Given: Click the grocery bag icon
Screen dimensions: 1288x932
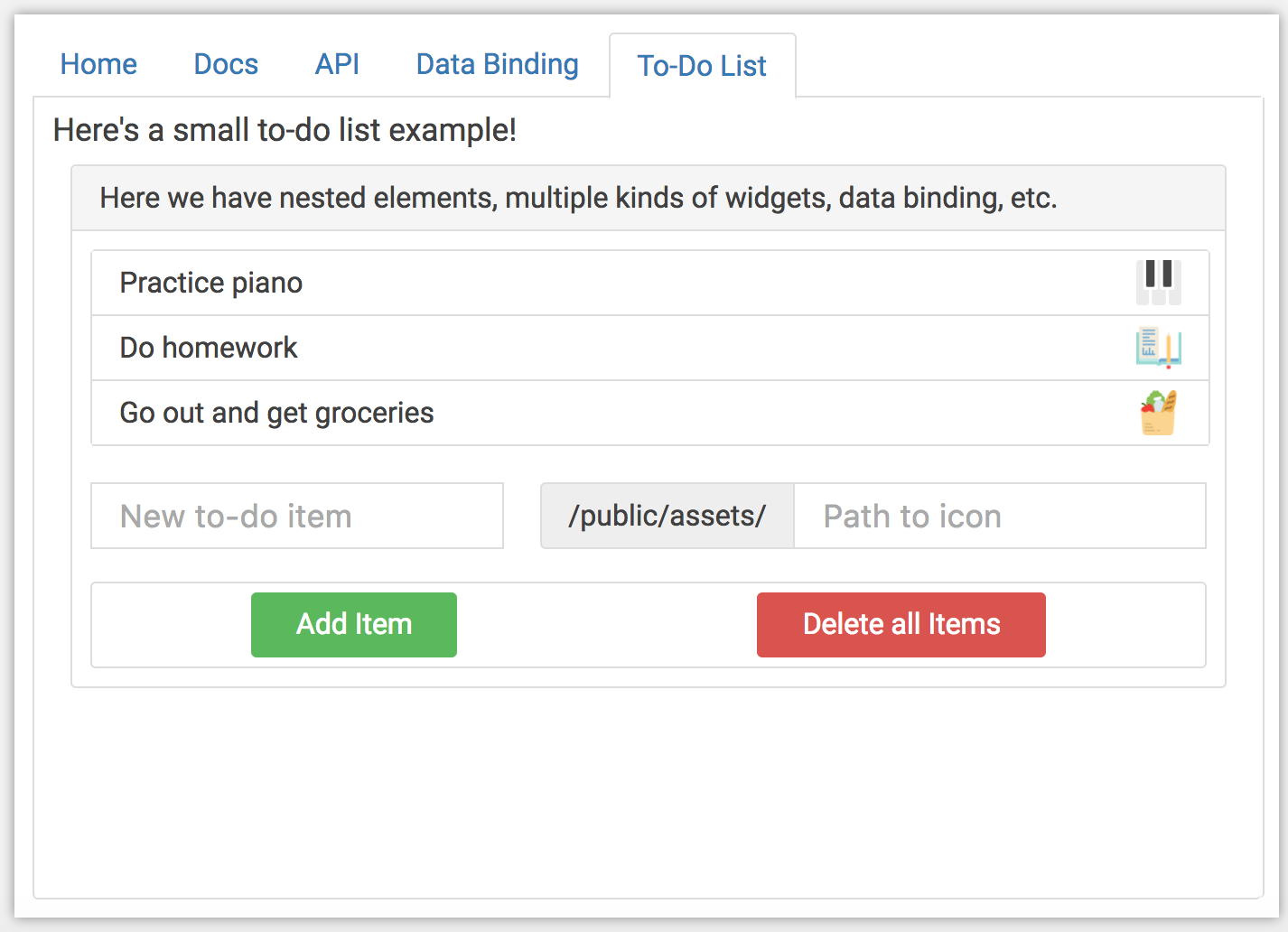Looking at the screenshot, I should point(1158,413).
